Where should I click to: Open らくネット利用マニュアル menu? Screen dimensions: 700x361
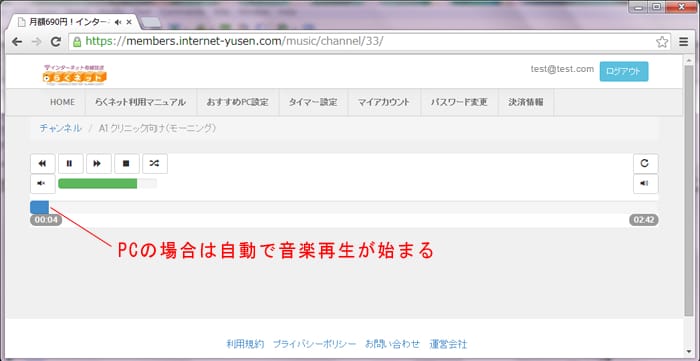140,102
